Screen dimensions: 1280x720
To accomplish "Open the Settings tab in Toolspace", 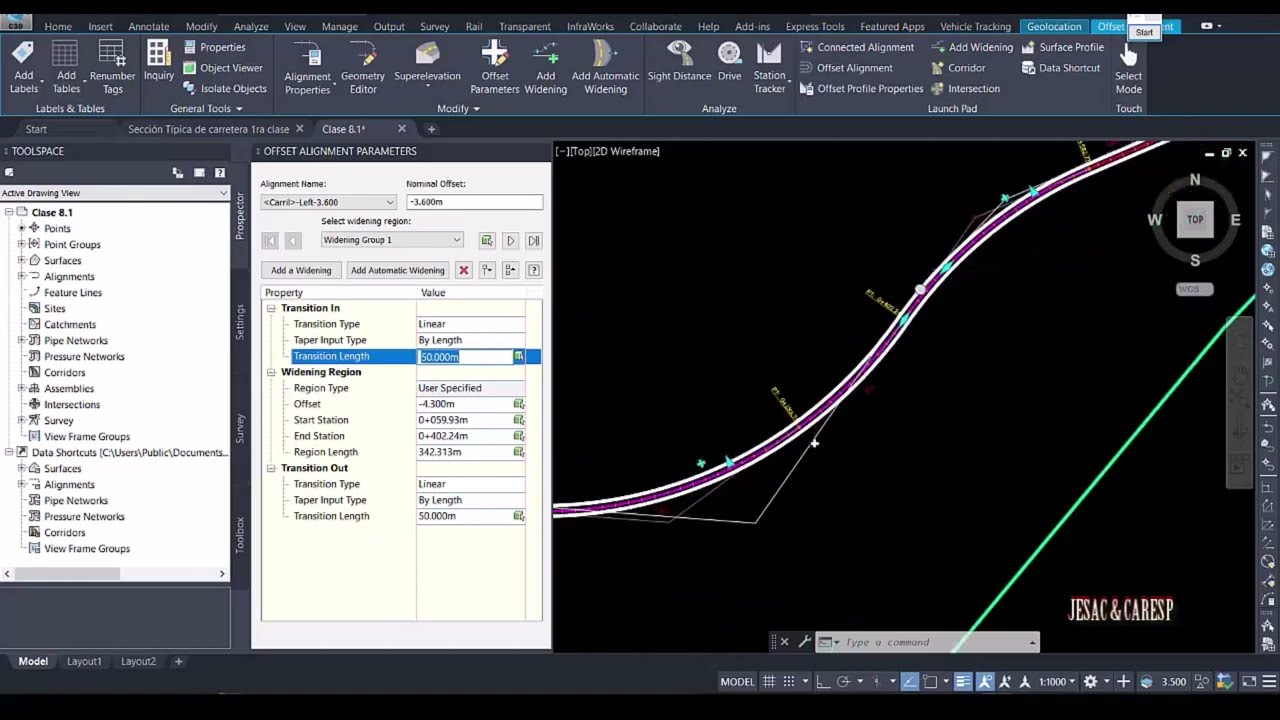I will 240,322.
